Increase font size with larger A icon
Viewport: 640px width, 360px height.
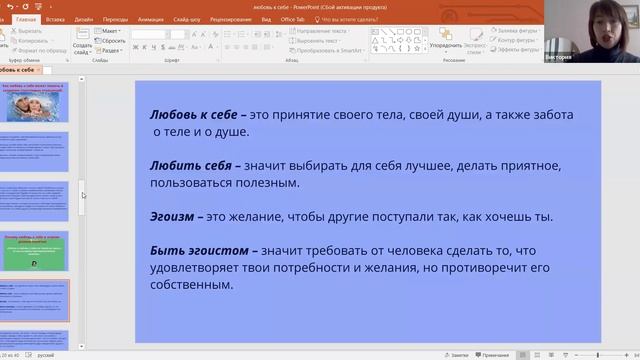(x=195, y=35)
